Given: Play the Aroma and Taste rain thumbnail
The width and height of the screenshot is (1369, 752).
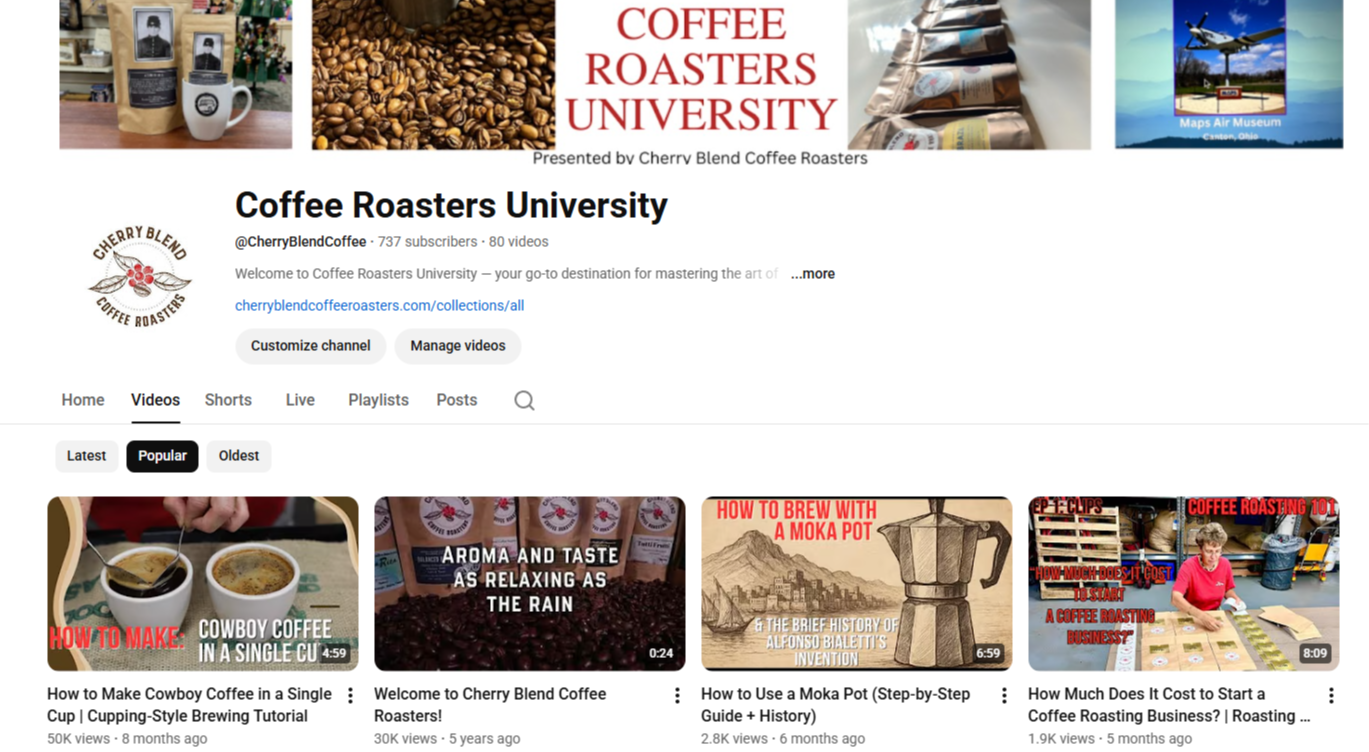Looking at the screenshot, I should (x=530, y=584).
